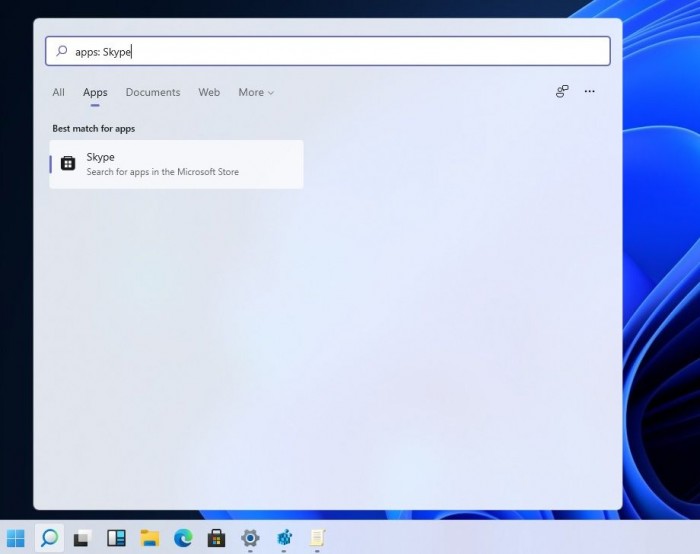Click the blue cubes app in the taskbar
Viewport: 700px width, 554px height.
(284, 538)
